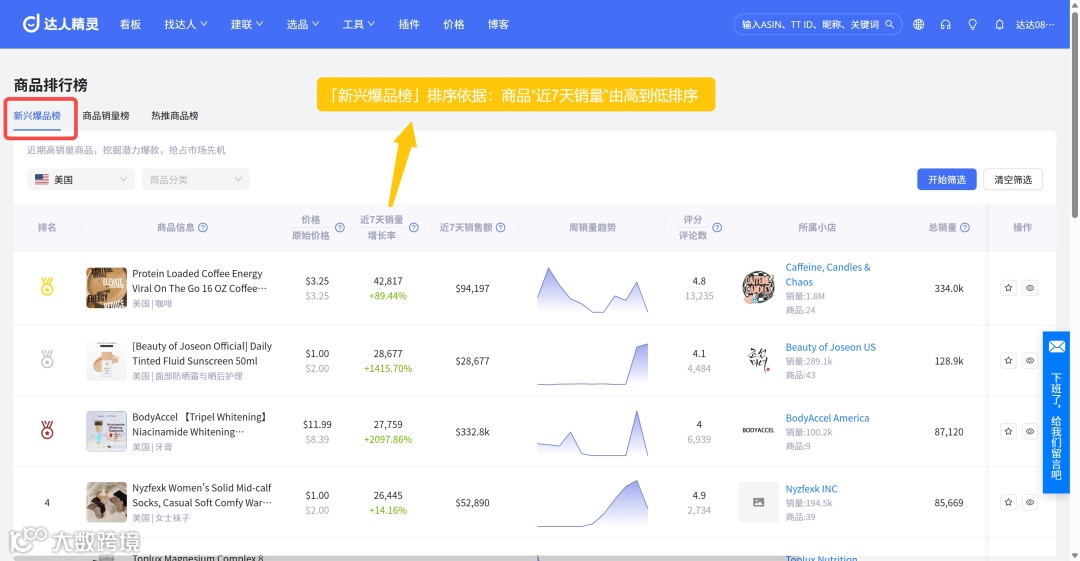This screenshot has height=561, width=1080.
Task: Favorite the Nyzfexk socks product
Action: (x=1008, y=502)
